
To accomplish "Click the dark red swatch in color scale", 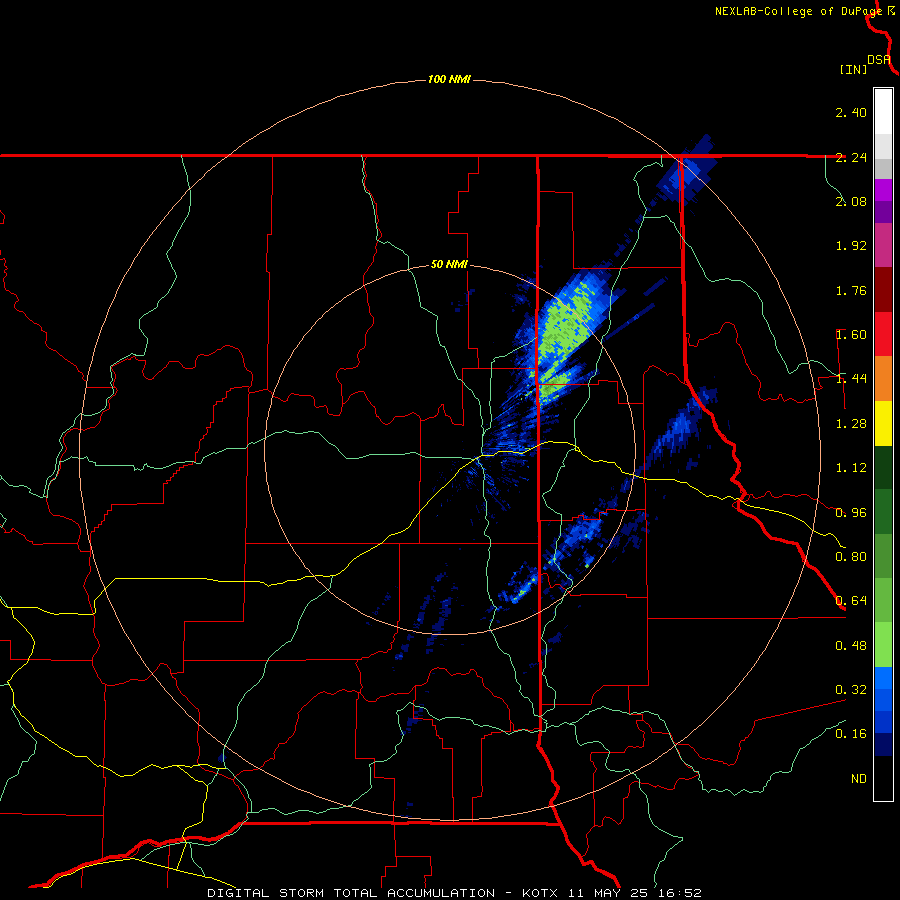I will pyautogui.click(x=883, y=290).
